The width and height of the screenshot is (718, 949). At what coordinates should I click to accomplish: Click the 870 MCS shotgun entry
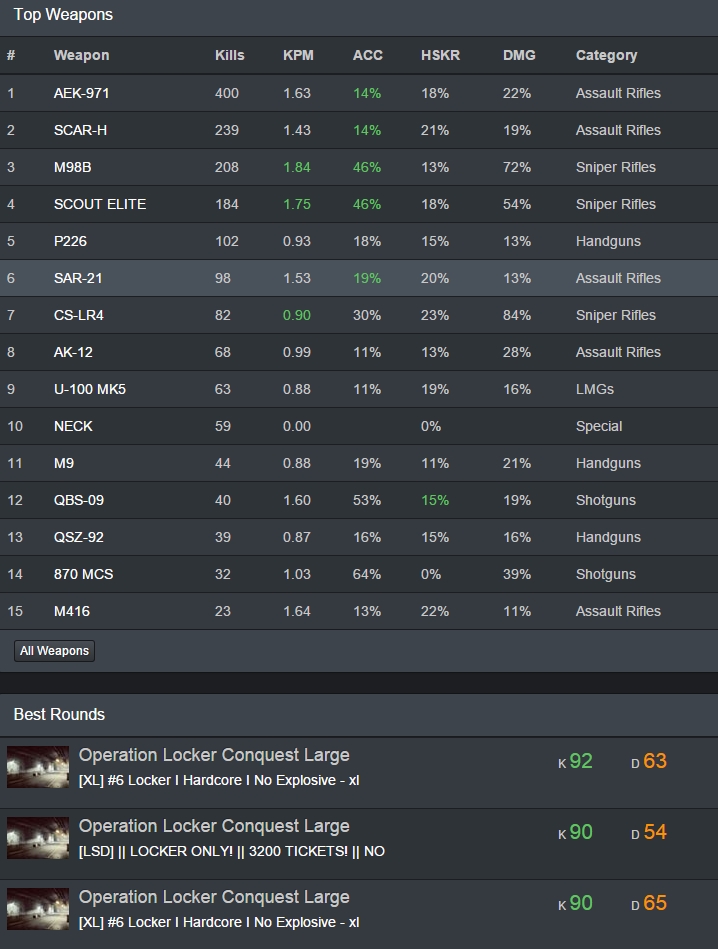point(83,574)
